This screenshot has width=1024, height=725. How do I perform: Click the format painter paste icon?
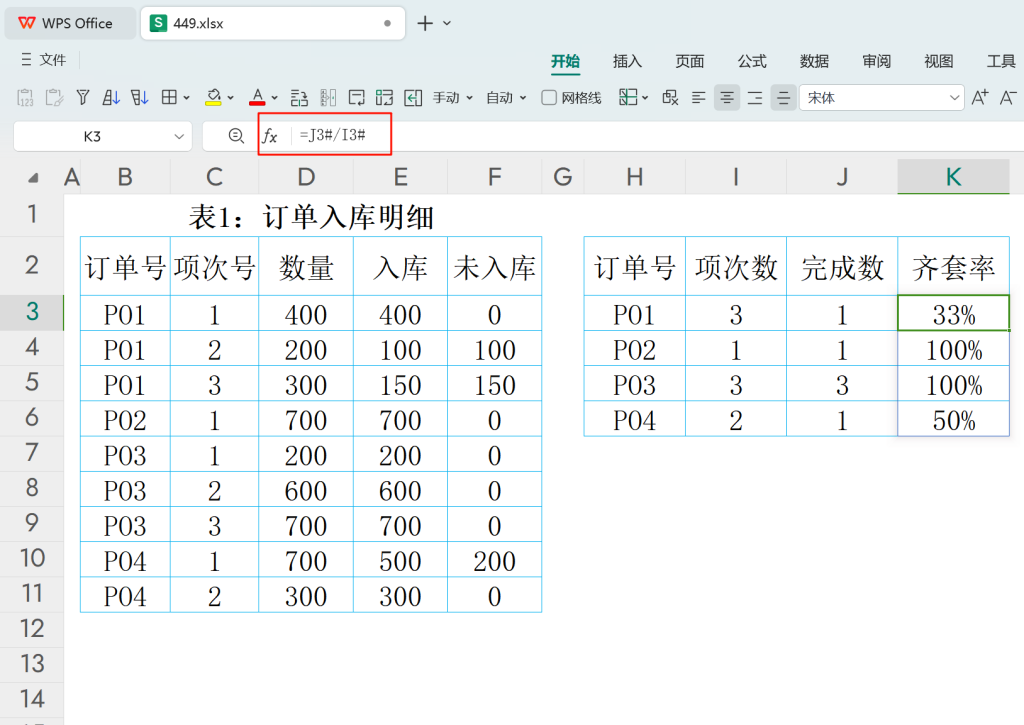point(54,98)
